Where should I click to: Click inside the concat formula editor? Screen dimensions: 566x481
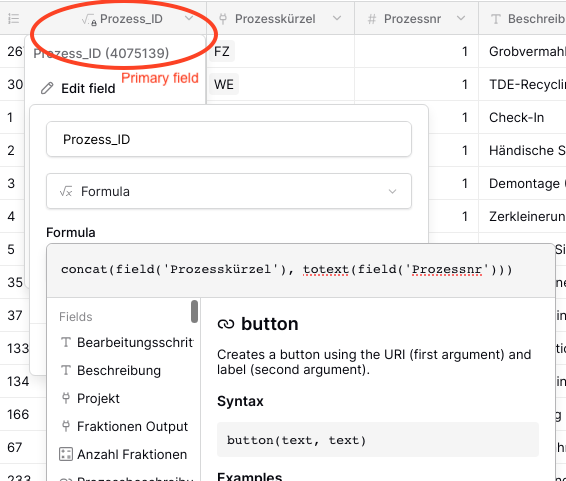[301, 270]
